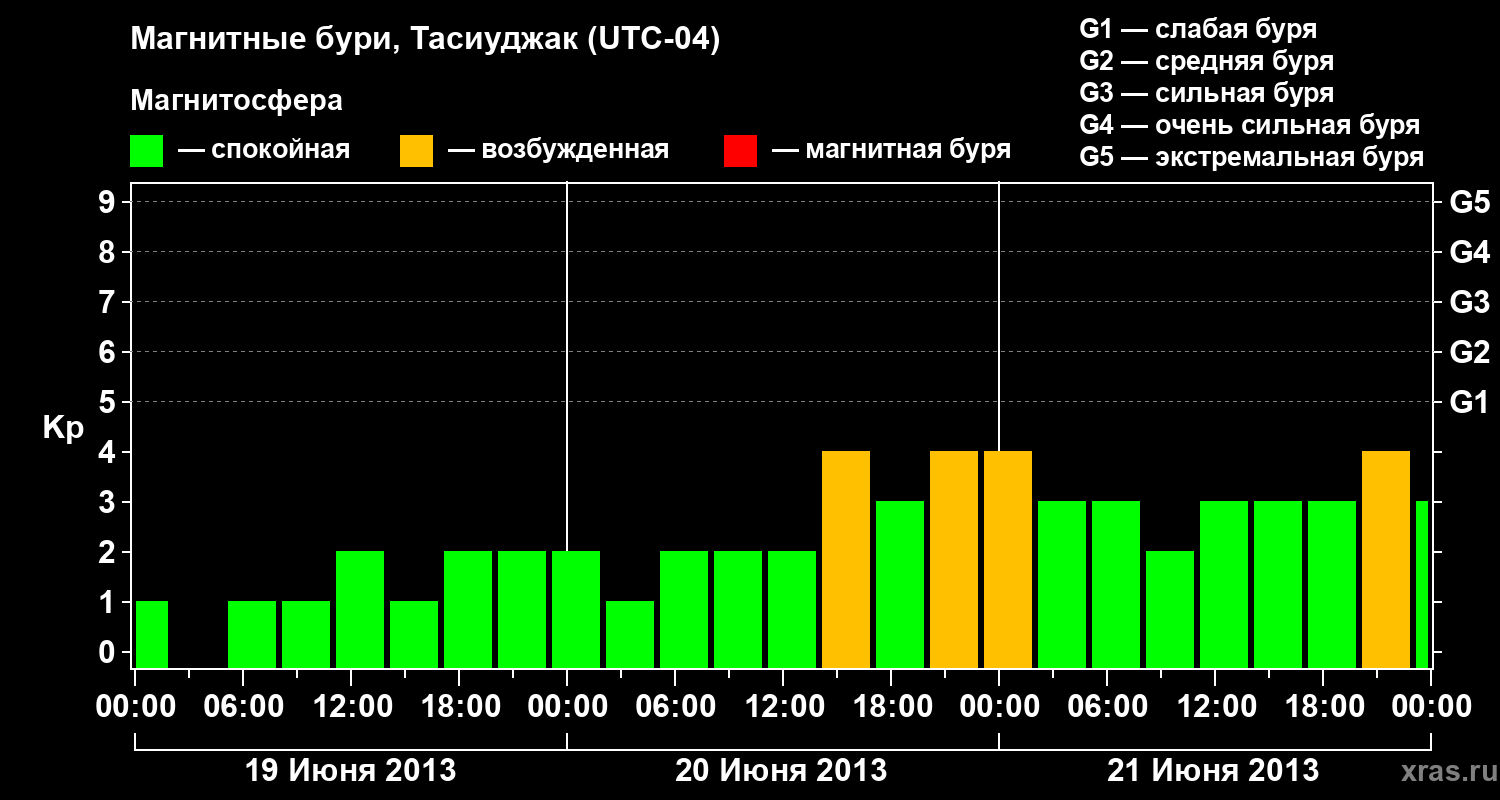Click the orange Kp 4 bar near 15:00 on 20 Июня
1500x800 pixels.
pyautogui.click(x=846, y=559)
